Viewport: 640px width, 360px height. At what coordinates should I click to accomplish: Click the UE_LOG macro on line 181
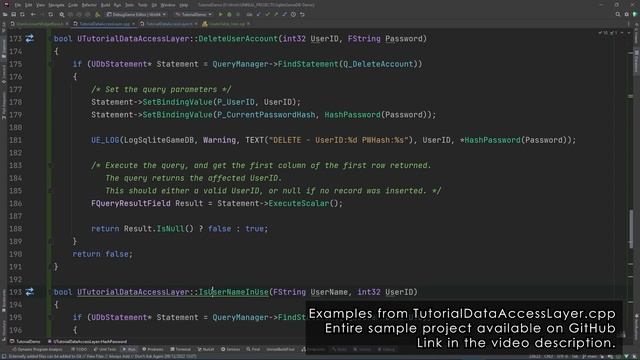click(x=105, y=140)
